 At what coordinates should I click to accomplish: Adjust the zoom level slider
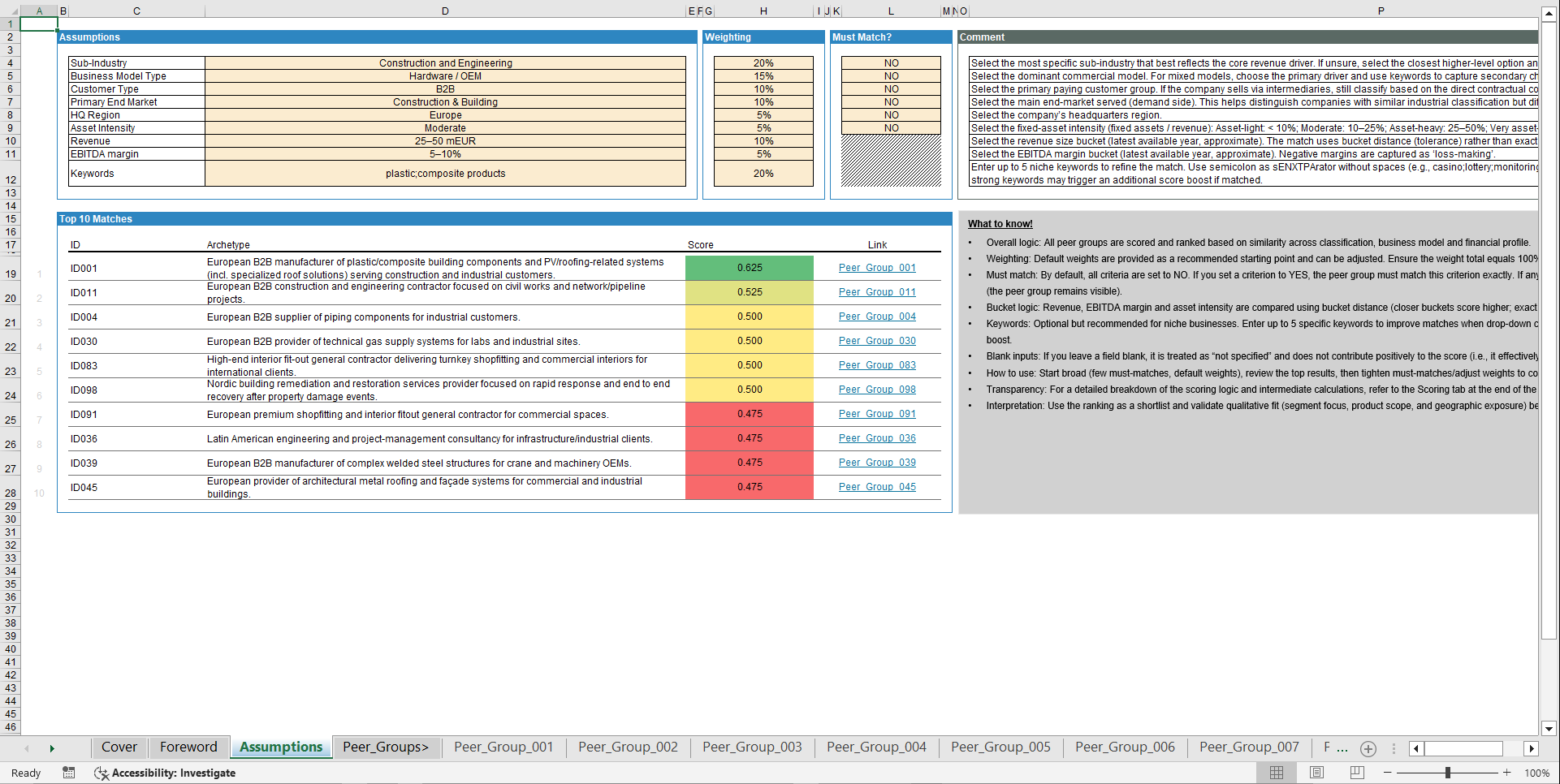(1448, 773)
